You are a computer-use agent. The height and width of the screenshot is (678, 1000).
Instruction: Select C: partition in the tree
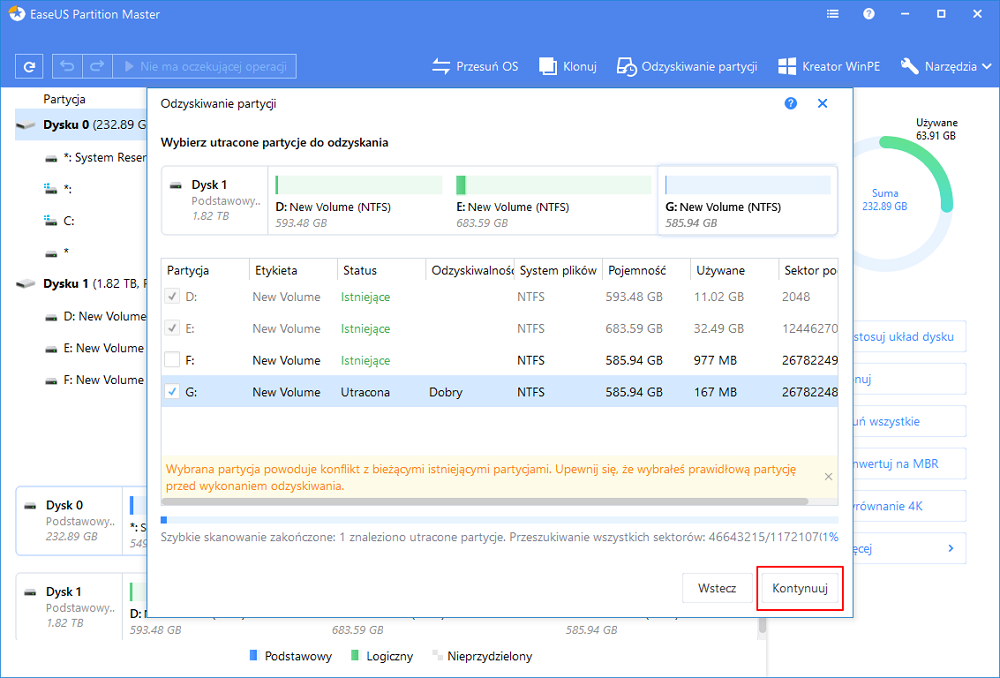pos(59,221)
